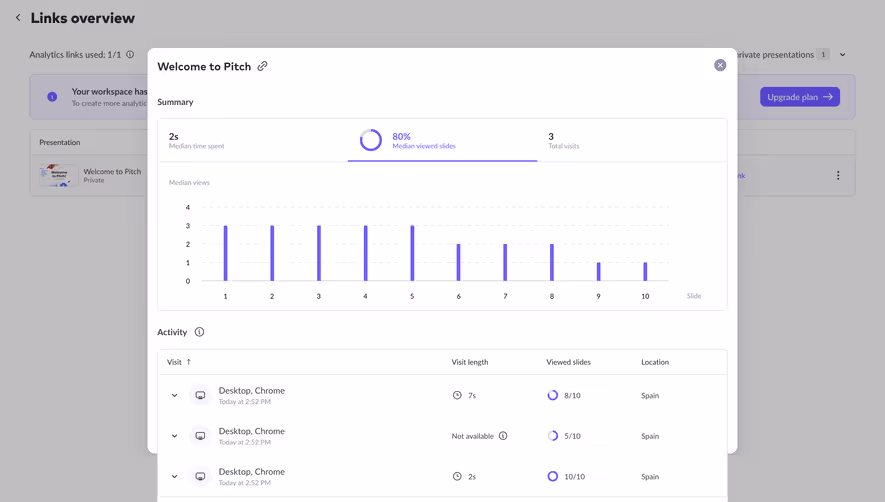Click clock icon beside 2s visit length
The height and width of the screenshot is (502, 885).
coord(457,477)
